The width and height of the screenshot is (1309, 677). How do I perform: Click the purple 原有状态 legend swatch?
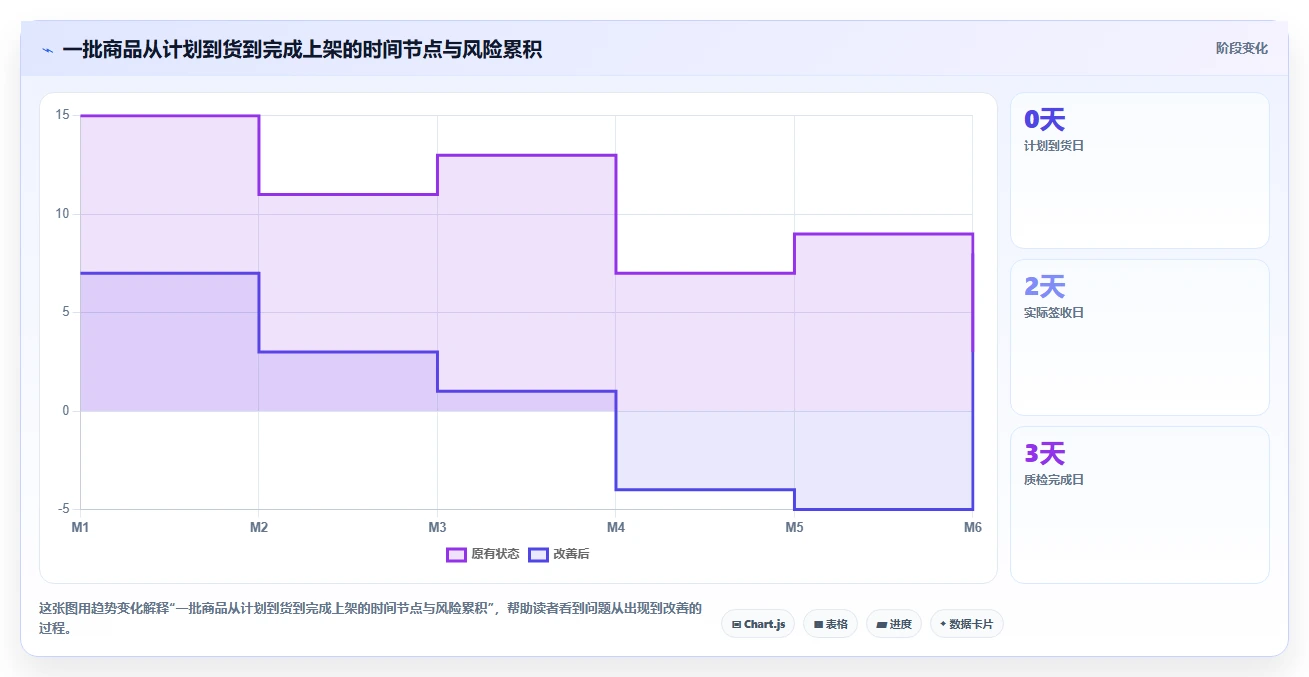coord(456,554)
